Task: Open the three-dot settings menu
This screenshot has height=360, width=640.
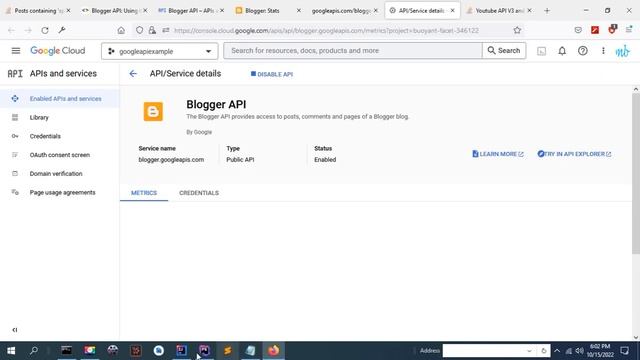Action: 603,51
